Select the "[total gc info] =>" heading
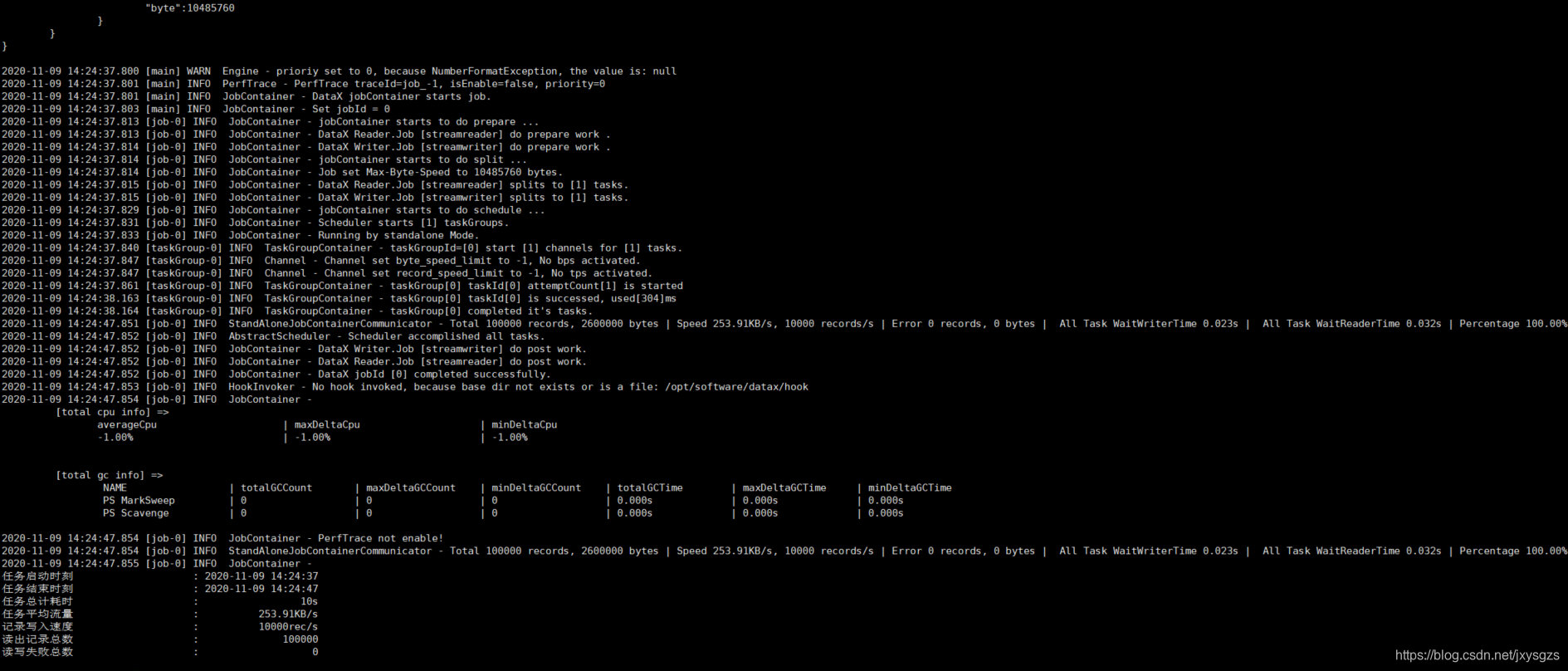This screenshot has width=1568, height=671. [x=110, y=475]
